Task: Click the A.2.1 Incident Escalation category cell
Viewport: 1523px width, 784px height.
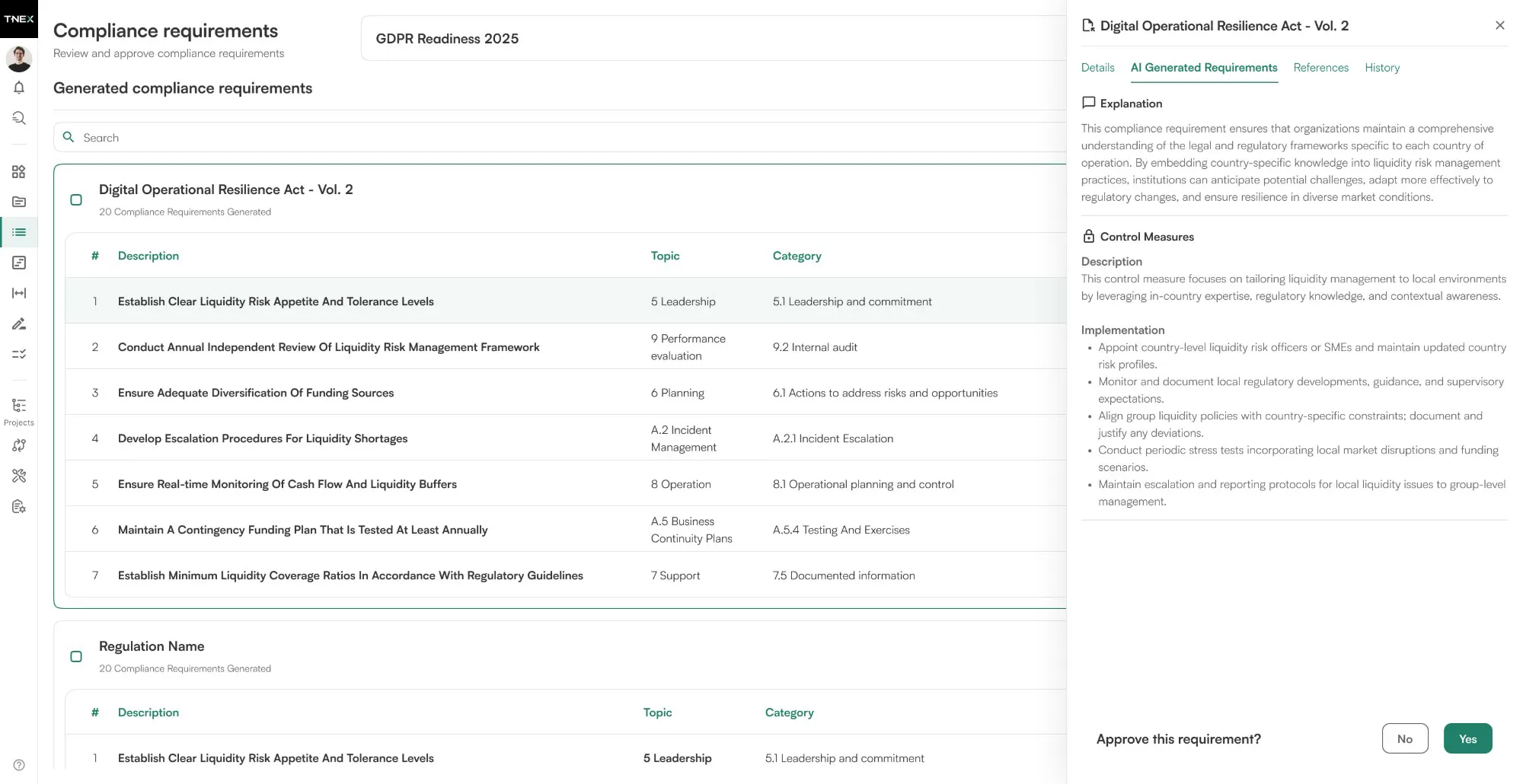Action: click(x=833, y=438)
